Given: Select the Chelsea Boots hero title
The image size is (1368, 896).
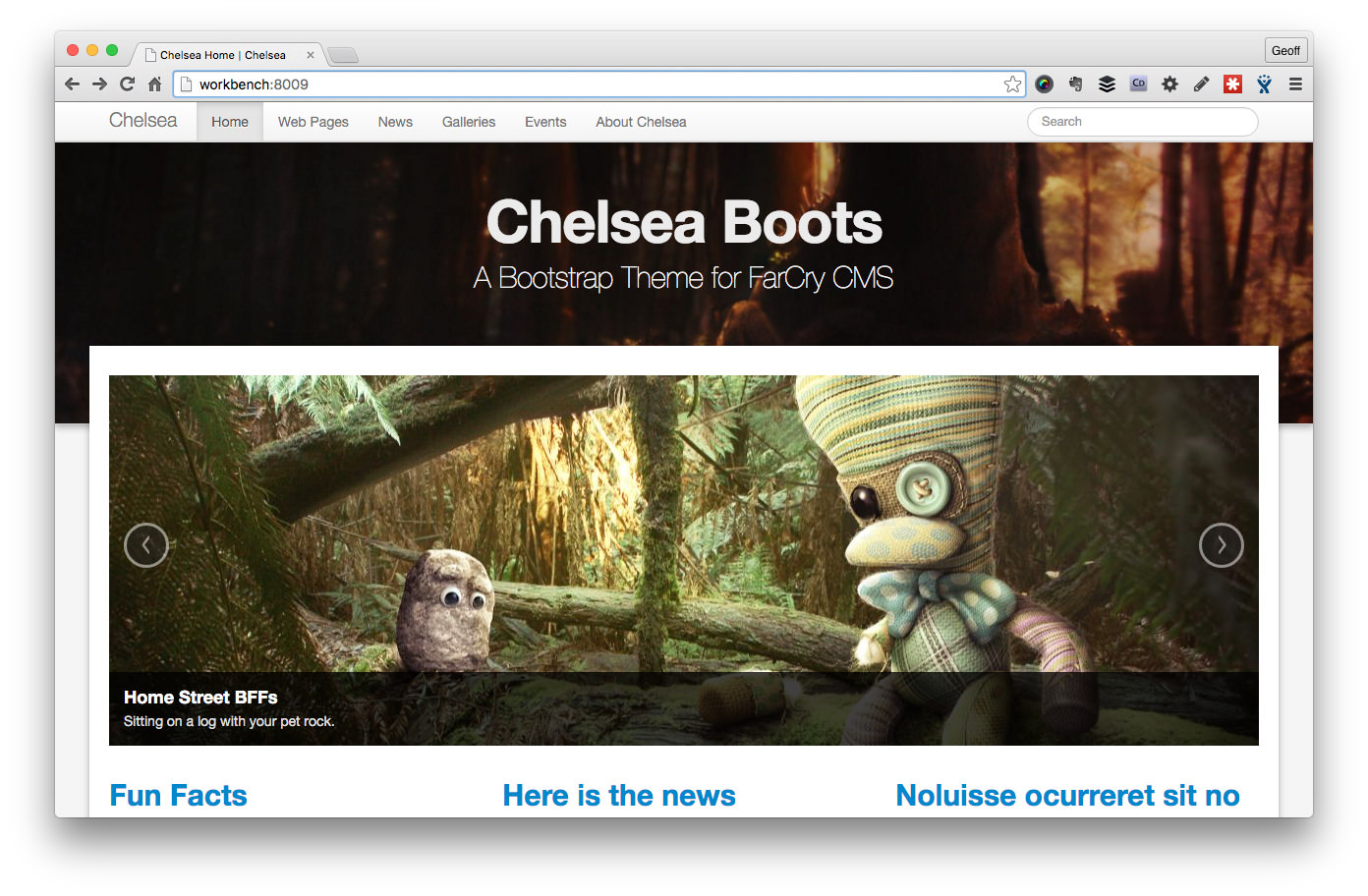Looking at the screenshot, I should click(x=684, y=222).
